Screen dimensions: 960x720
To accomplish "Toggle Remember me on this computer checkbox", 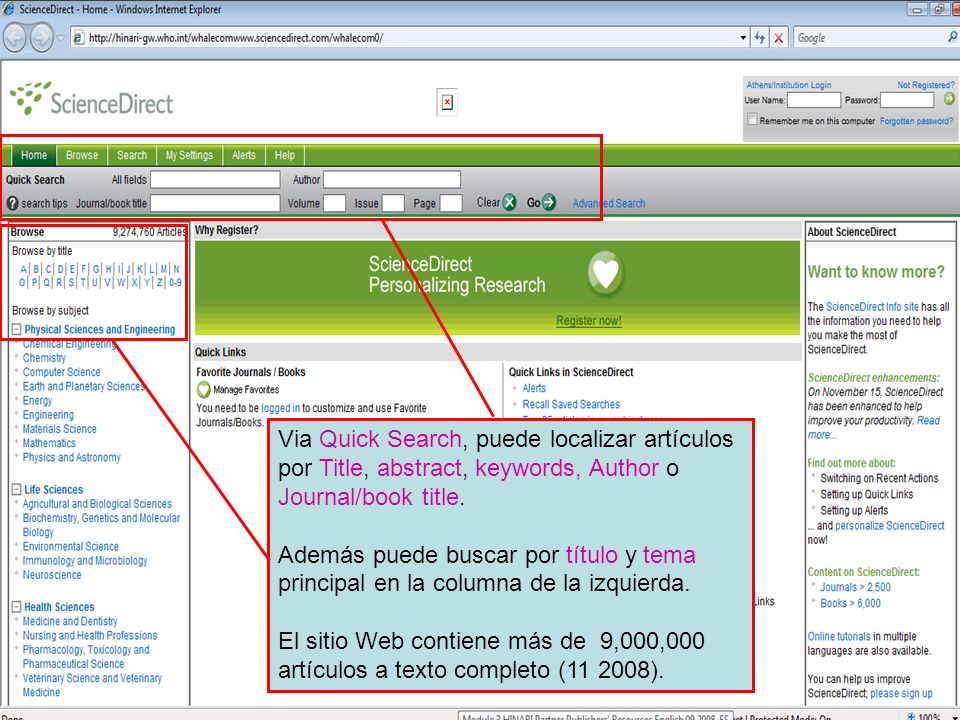I will coord(752,119).
